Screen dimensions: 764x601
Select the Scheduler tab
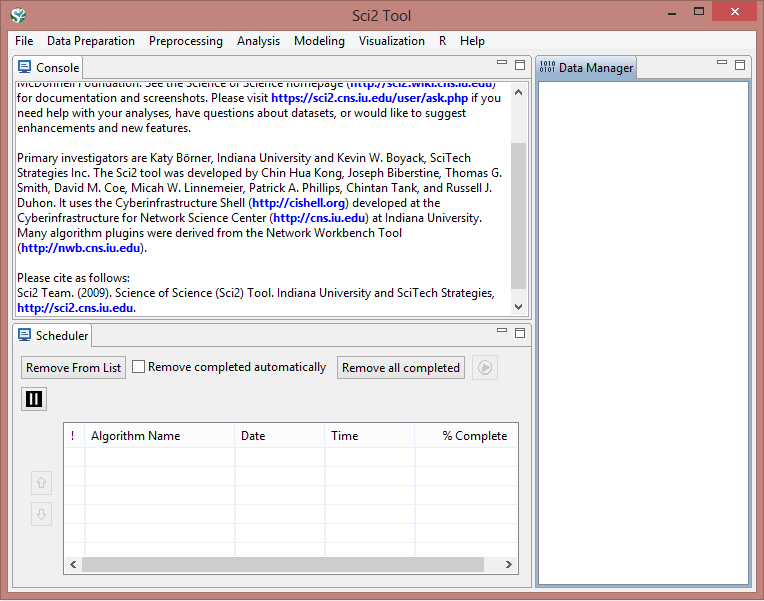coord(53,335)
